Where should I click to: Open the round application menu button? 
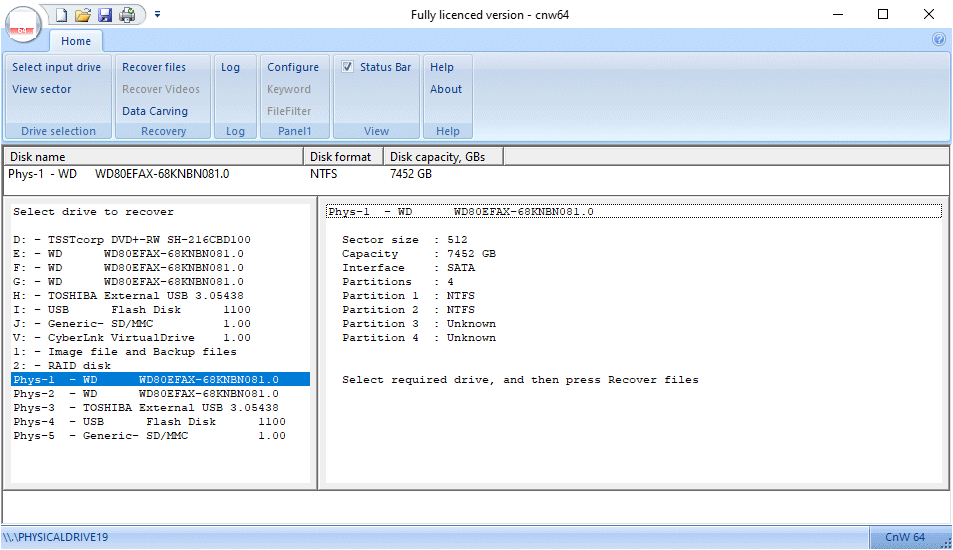(x=24, y=24)
